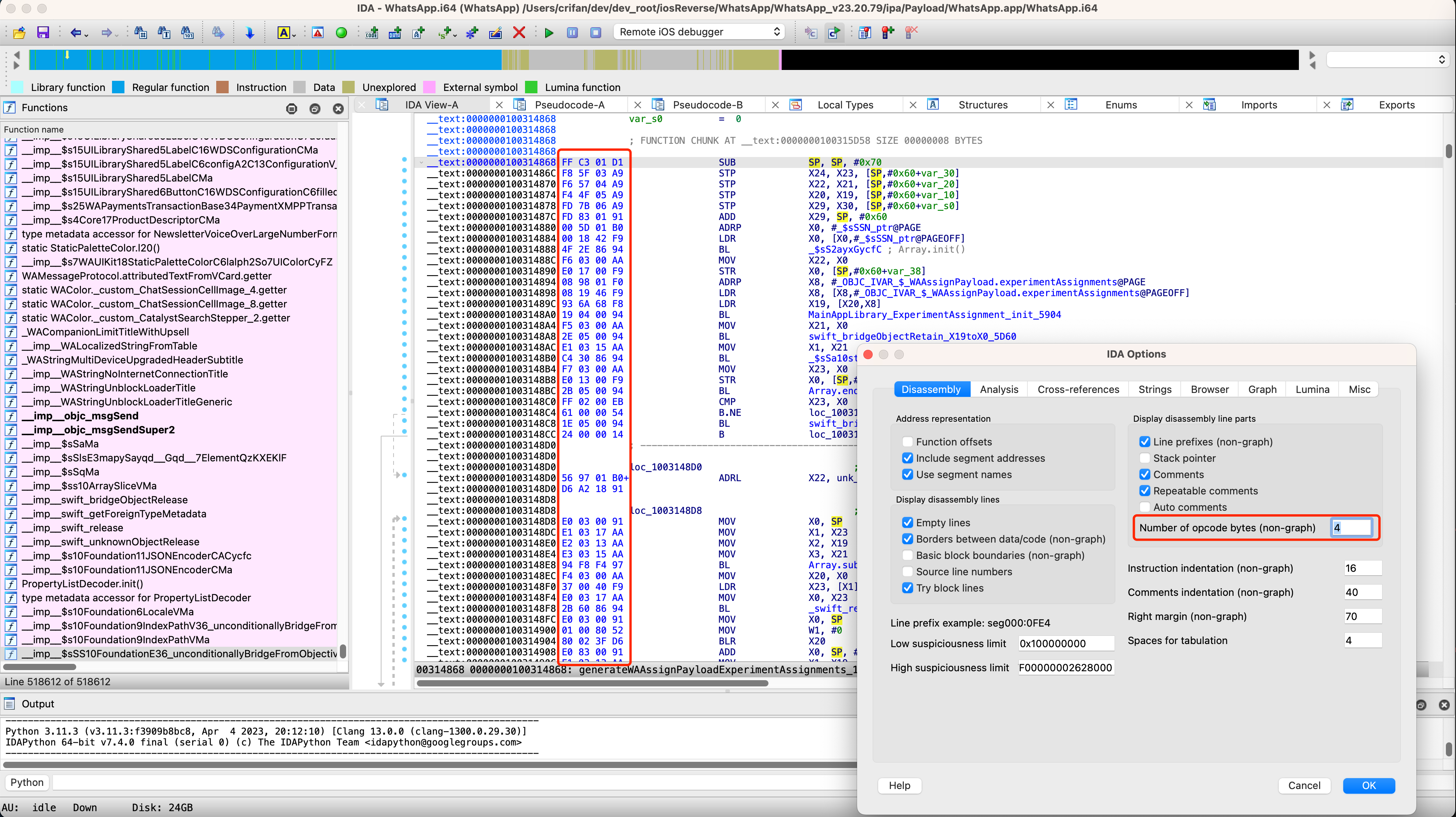Open the navigation band combo box at right
1456x817 pixels.
tap(1388, 60)
